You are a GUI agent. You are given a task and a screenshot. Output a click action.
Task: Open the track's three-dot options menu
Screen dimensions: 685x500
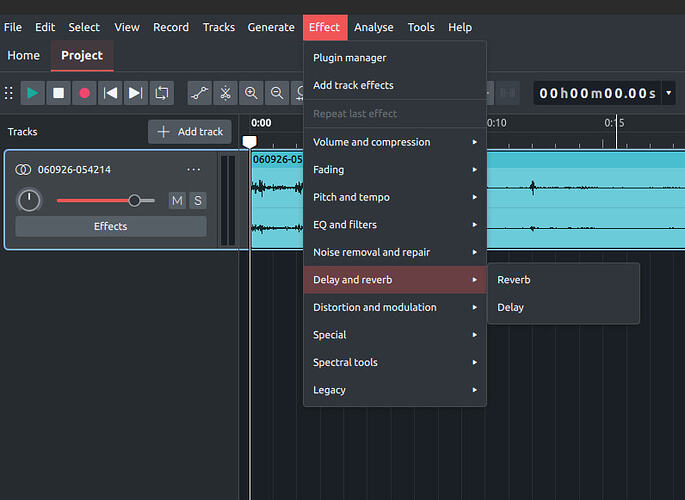click(x=194, y=169)
